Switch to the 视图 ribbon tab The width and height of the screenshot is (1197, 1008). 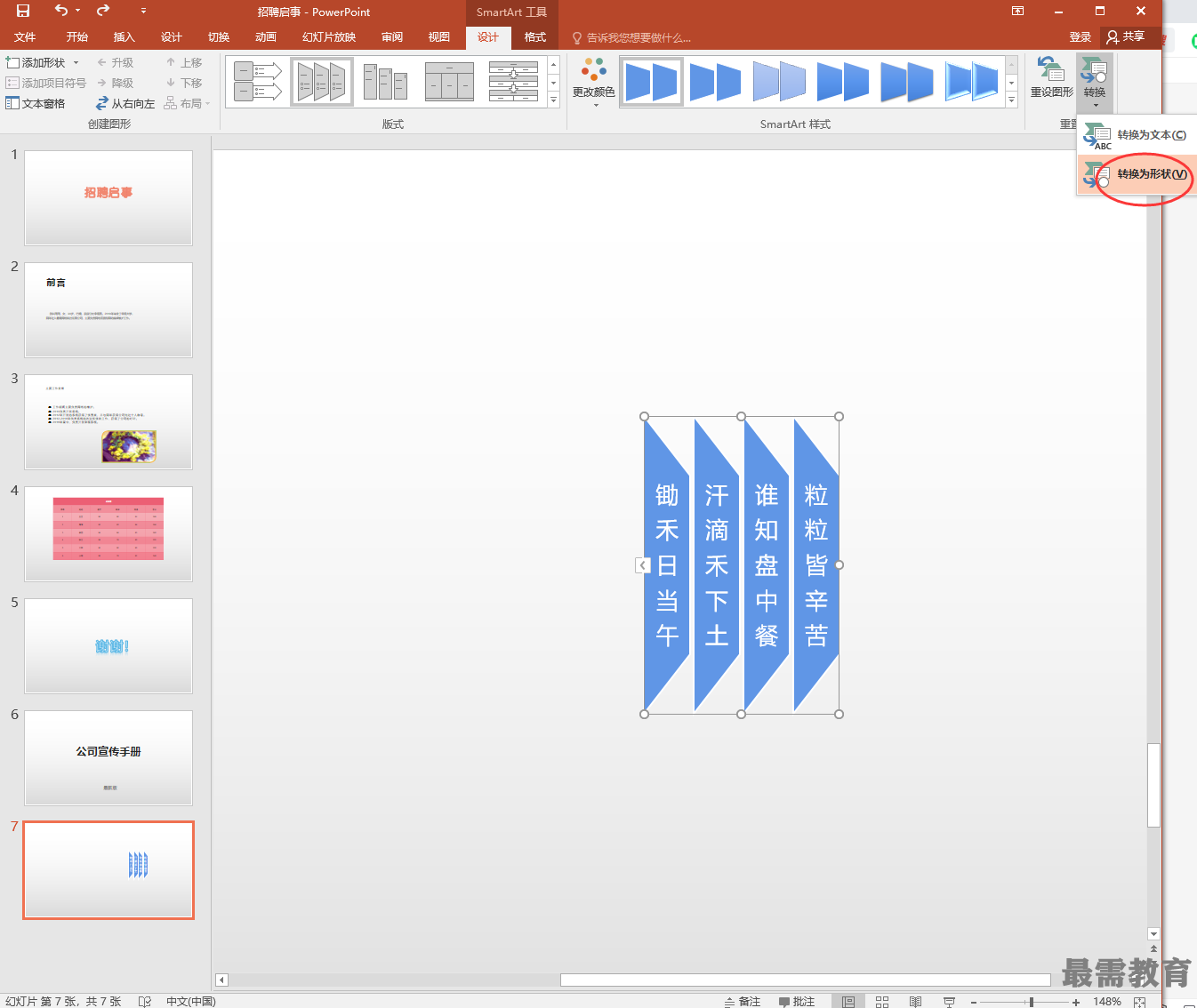(439, 37)
